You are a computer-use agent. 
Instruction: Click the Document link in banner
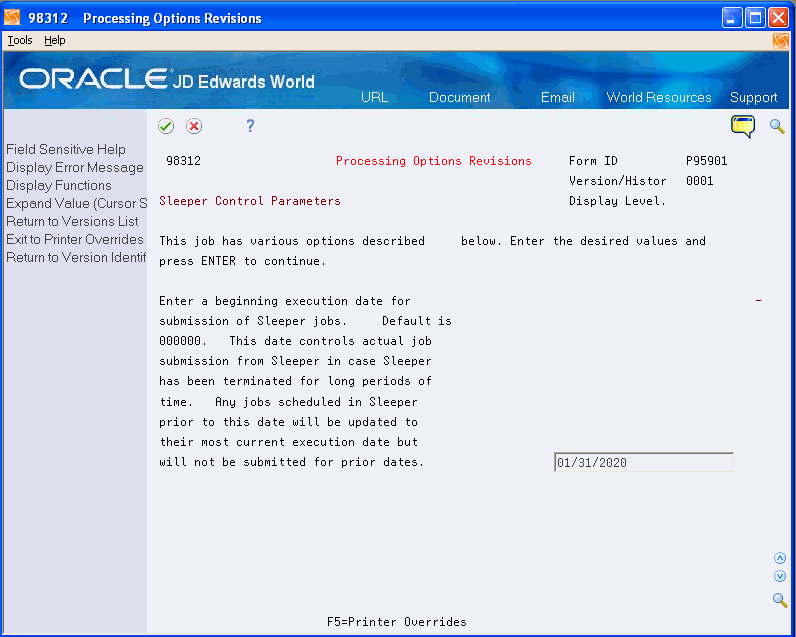click(459, 97)
